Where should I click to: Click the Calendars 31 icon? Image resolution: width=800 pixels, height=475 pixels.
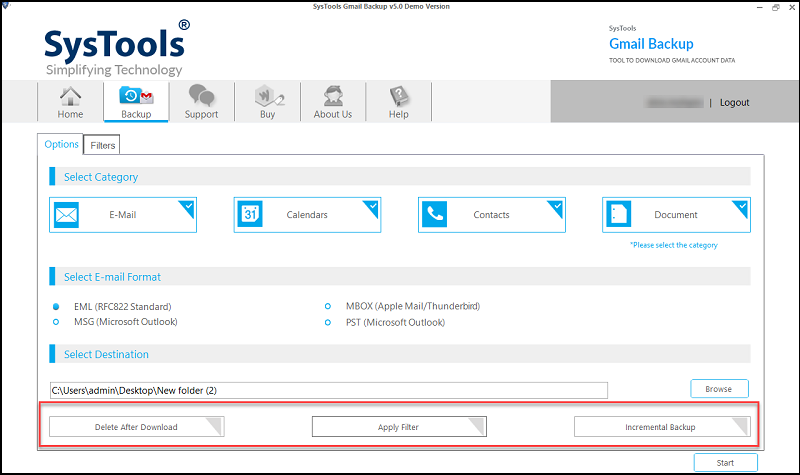coord(250,214)
